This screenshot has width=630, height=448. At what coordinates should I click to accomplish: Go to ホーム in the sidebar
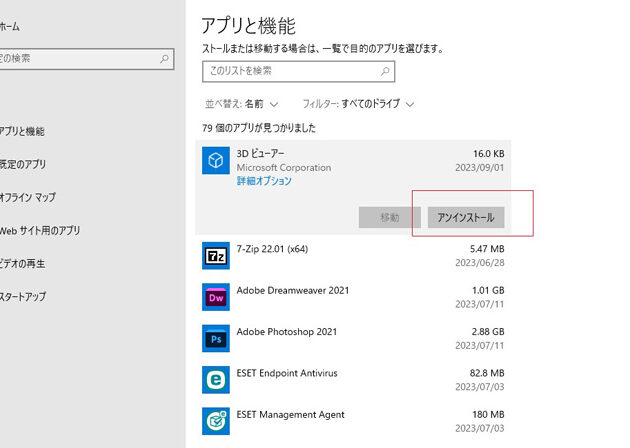[10, 26]
